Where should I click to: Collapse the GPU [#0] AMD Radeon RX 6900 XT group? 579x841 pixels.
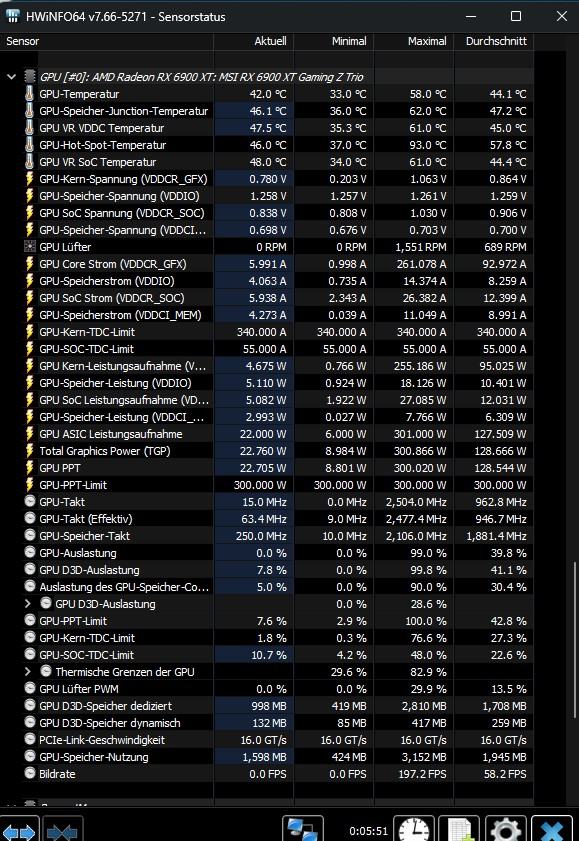pyautogui.click(x=11, y=77)
